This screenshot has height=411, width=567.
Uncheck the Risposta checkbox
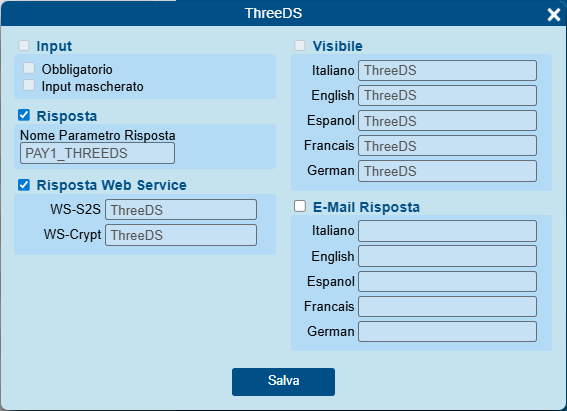coord(24,115)
